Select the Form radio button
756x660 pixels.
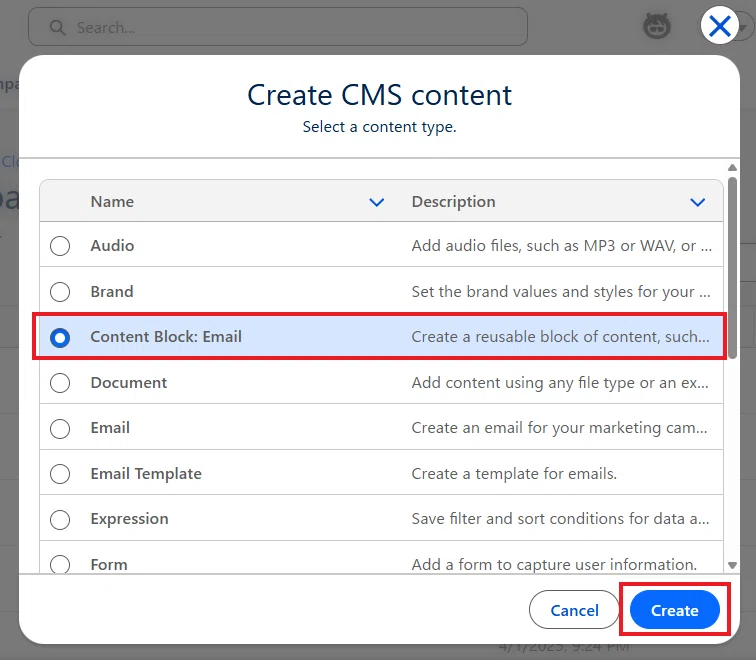click(x=60, y=564)
